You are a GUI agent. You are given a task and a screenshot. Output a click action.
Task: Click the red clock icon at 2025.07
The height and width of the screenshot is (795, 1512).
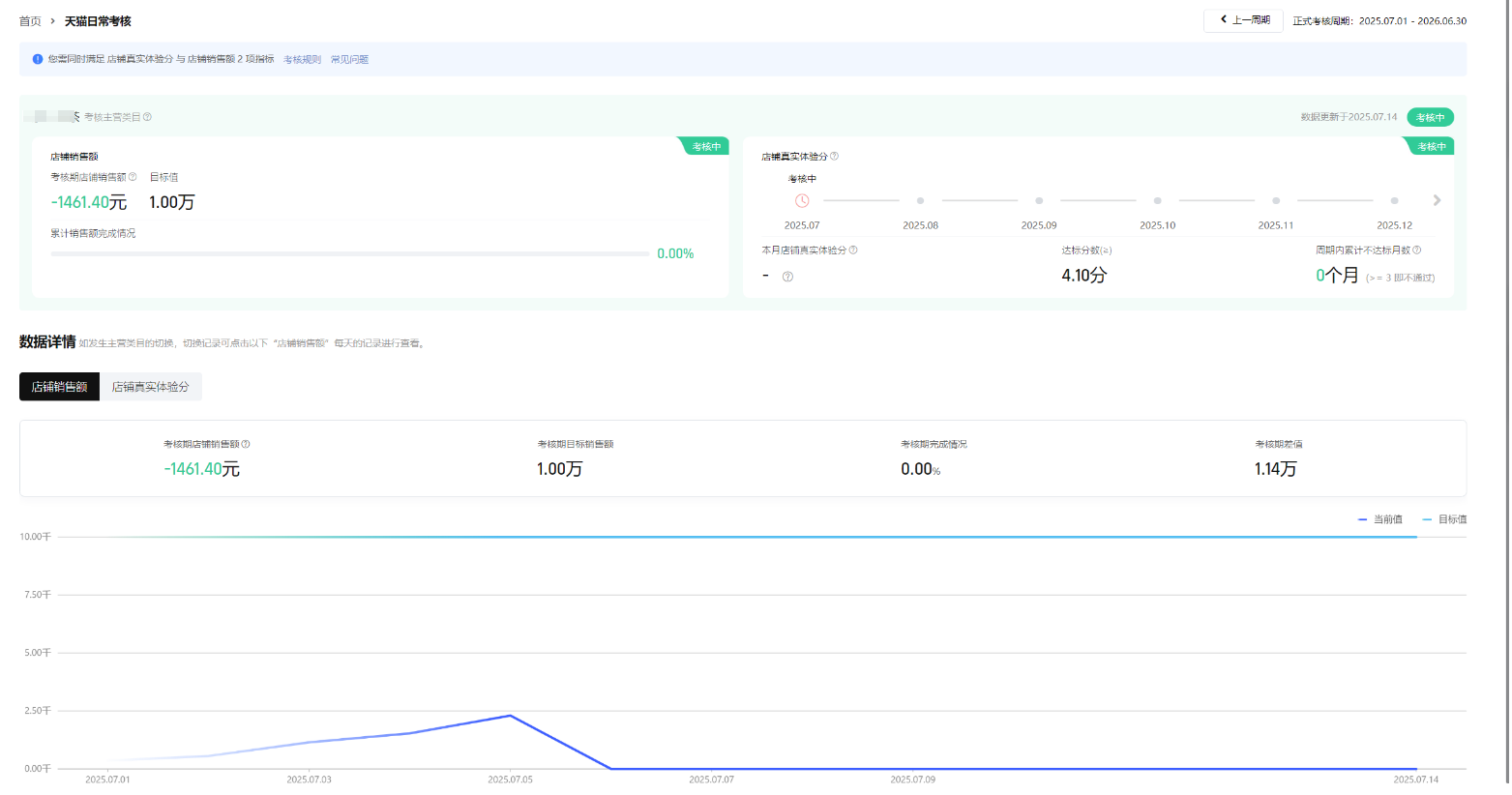(802, 201)
